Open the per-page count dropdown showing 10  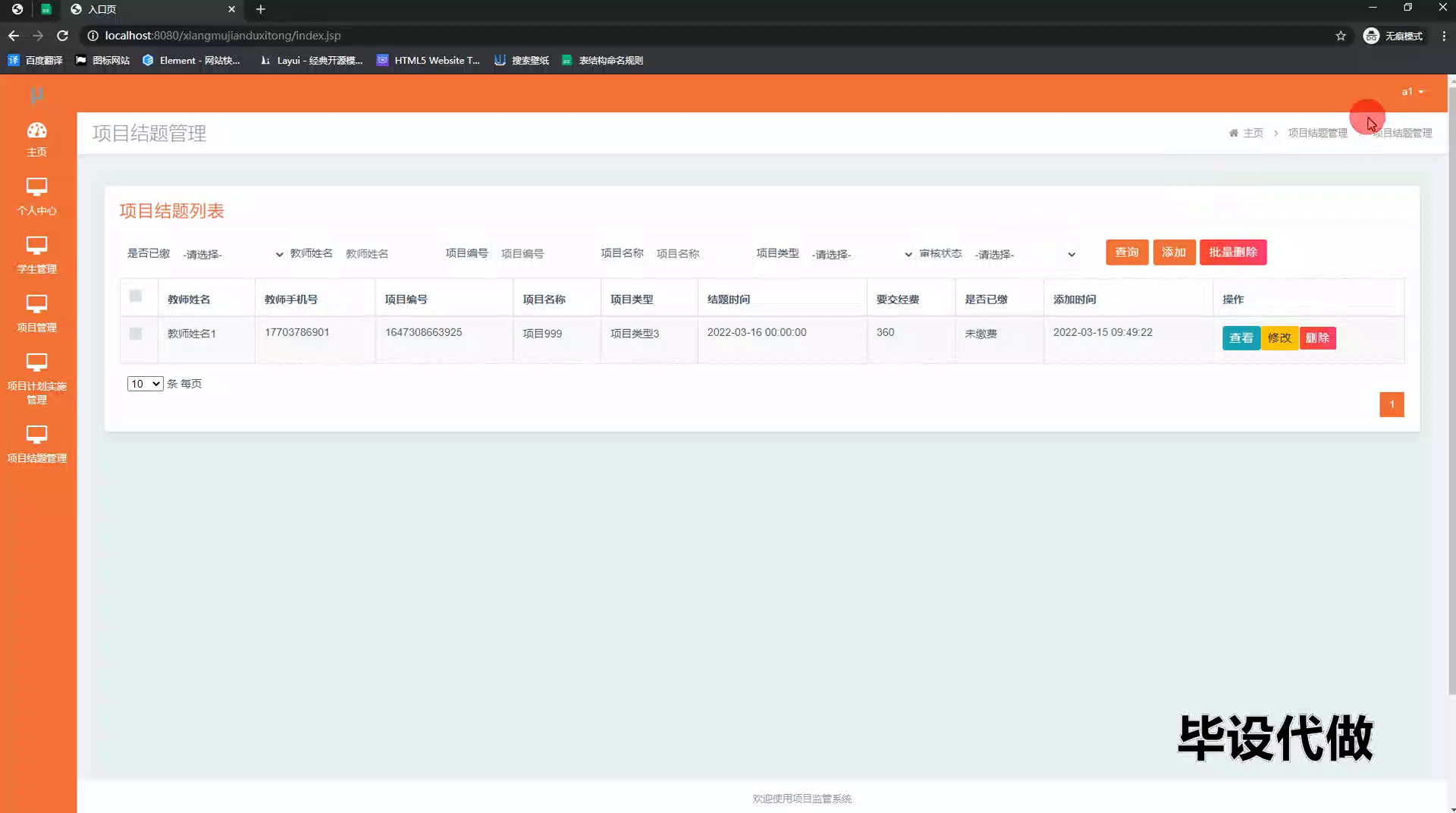(x=145, y=384)
